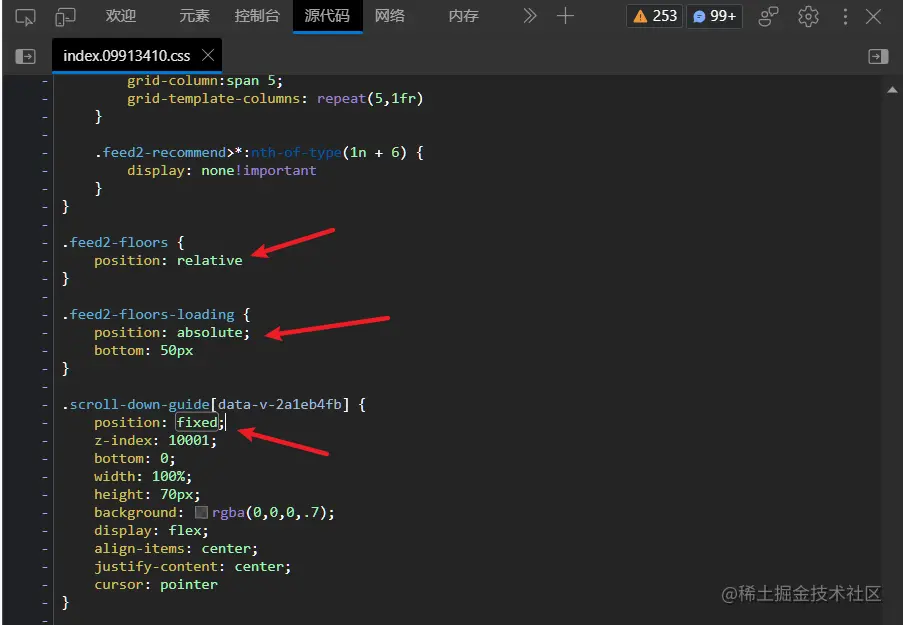Image resolution: width=903 pixels, height=625 pixels.
Task: Click the 'display: flex;' line
Action: tap(151, 530)
